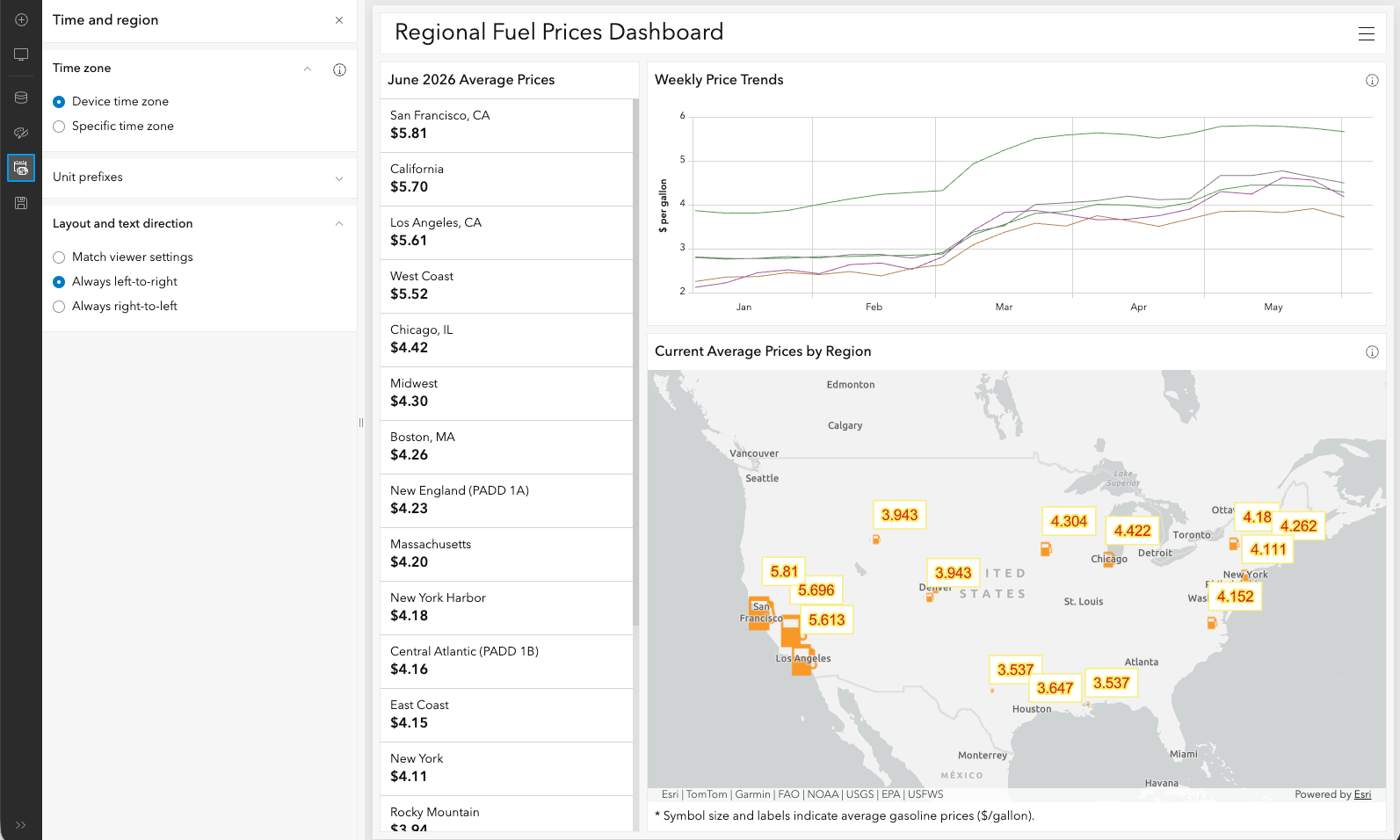The width and height of the screenshot is (1400, 840).
Task: Click the 5.613 map price label
Action: pyautogui.click(x=827, y=620)
